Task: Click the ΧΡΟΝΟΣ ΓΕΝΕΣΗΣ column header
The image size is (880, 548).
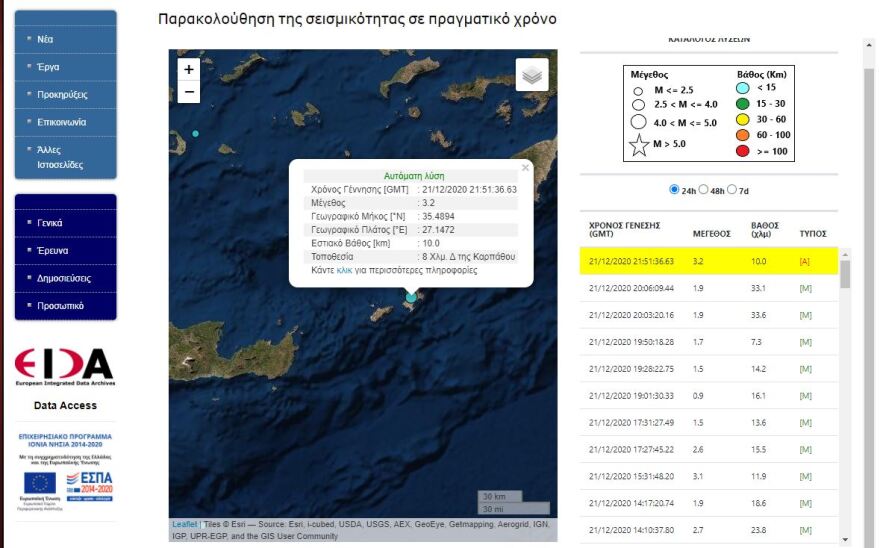Action: pyautogui.click(x=624, y=229)
